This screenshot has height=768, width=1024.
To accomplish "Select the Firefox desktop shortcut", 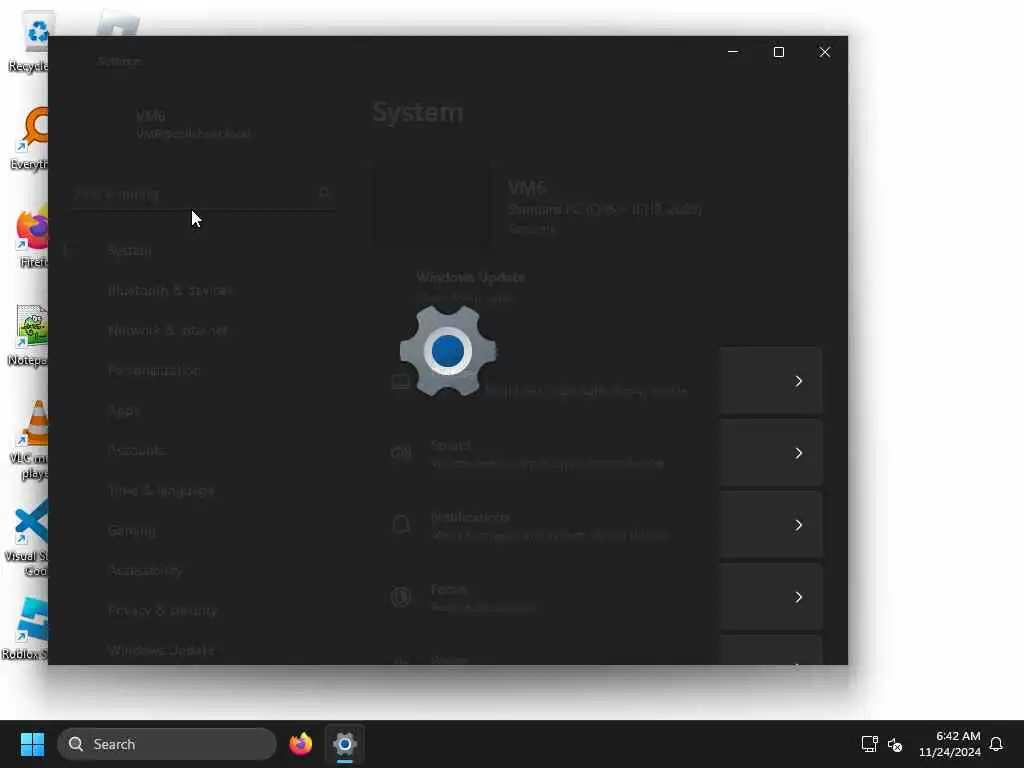I will pos(31,236).
